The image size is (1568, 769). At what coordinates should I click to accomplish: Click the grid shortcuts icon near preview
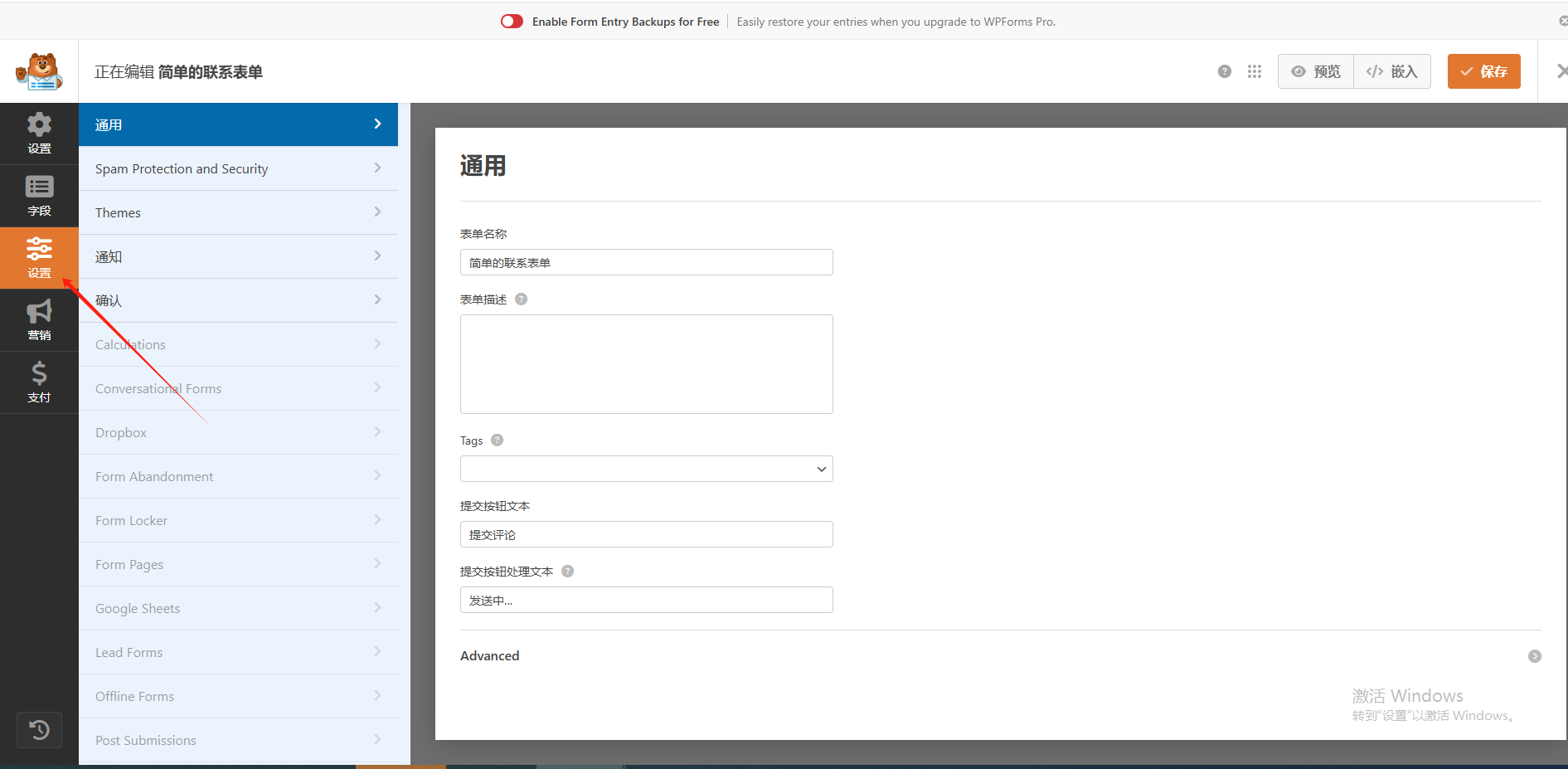[x=1254, y=71]
